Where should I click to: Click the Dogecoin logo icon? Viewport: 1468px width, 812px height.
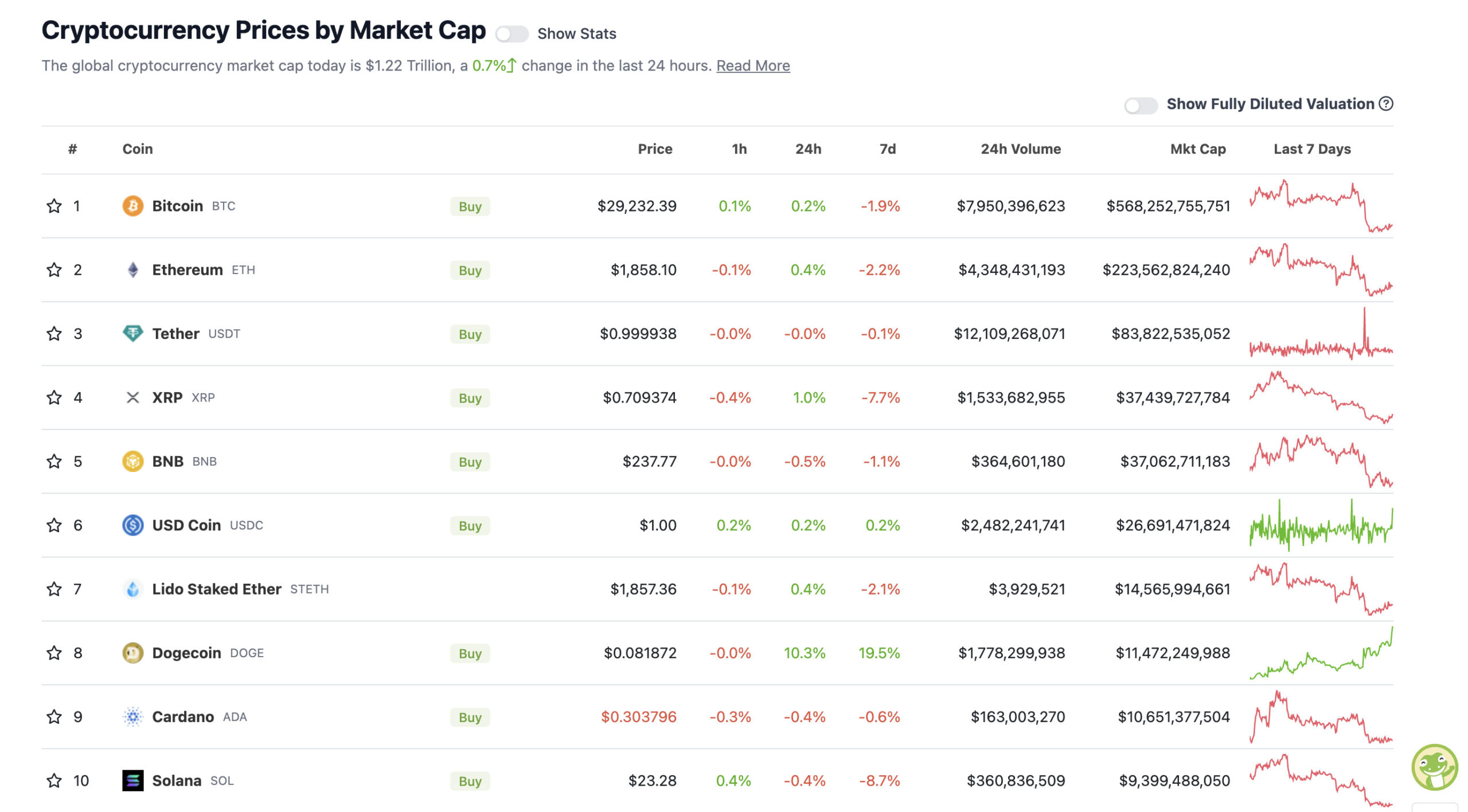133,653
